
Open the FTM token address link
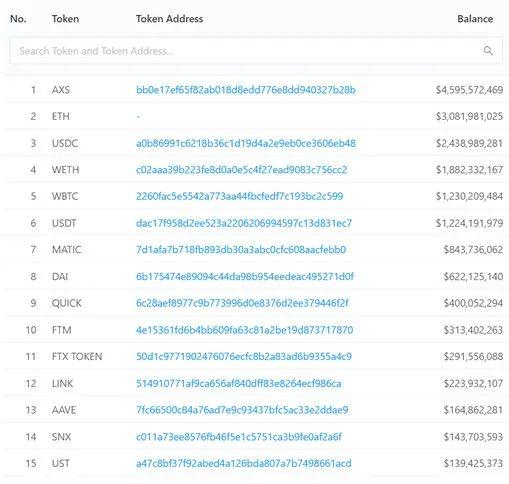[x=244, y=330]
